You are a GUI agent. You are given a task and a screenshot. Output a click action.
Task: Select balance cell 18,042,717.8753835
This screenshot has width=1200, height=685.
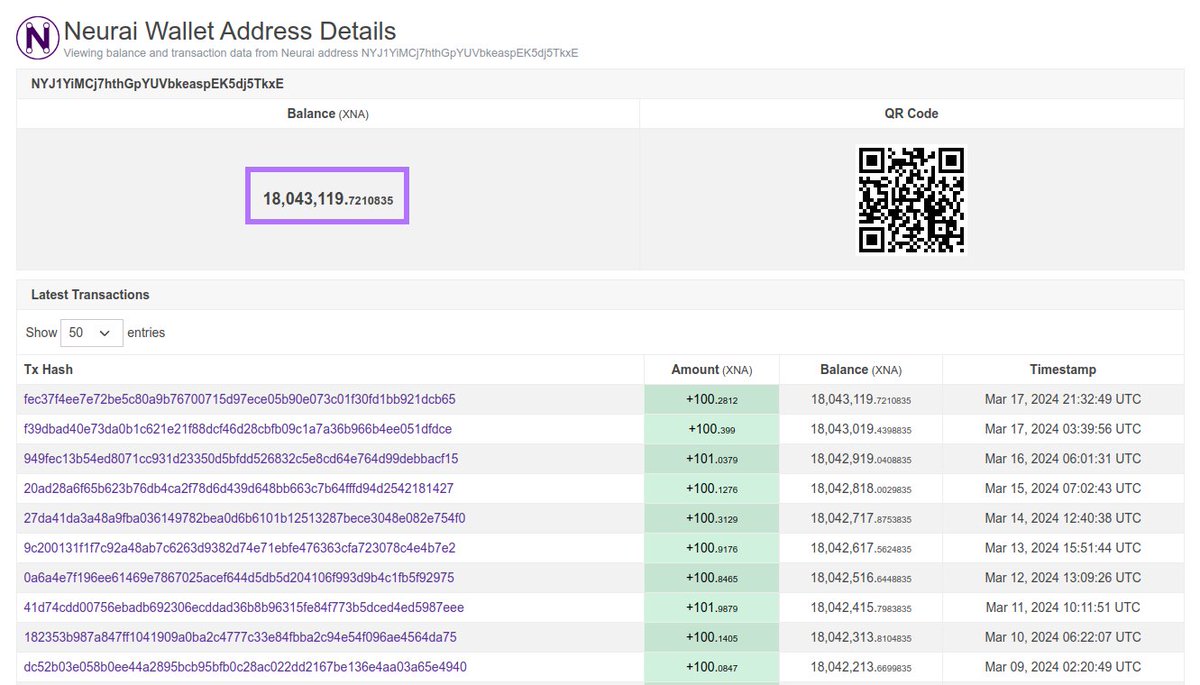click(861, 518)
